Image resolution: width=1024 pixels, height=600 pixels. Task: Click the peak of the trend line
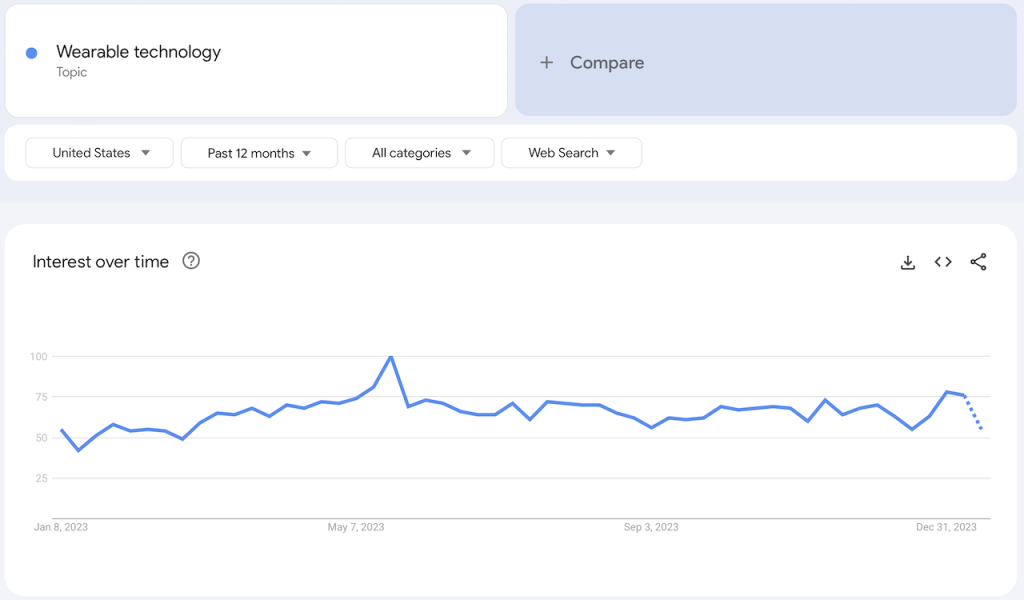point(390,356)
